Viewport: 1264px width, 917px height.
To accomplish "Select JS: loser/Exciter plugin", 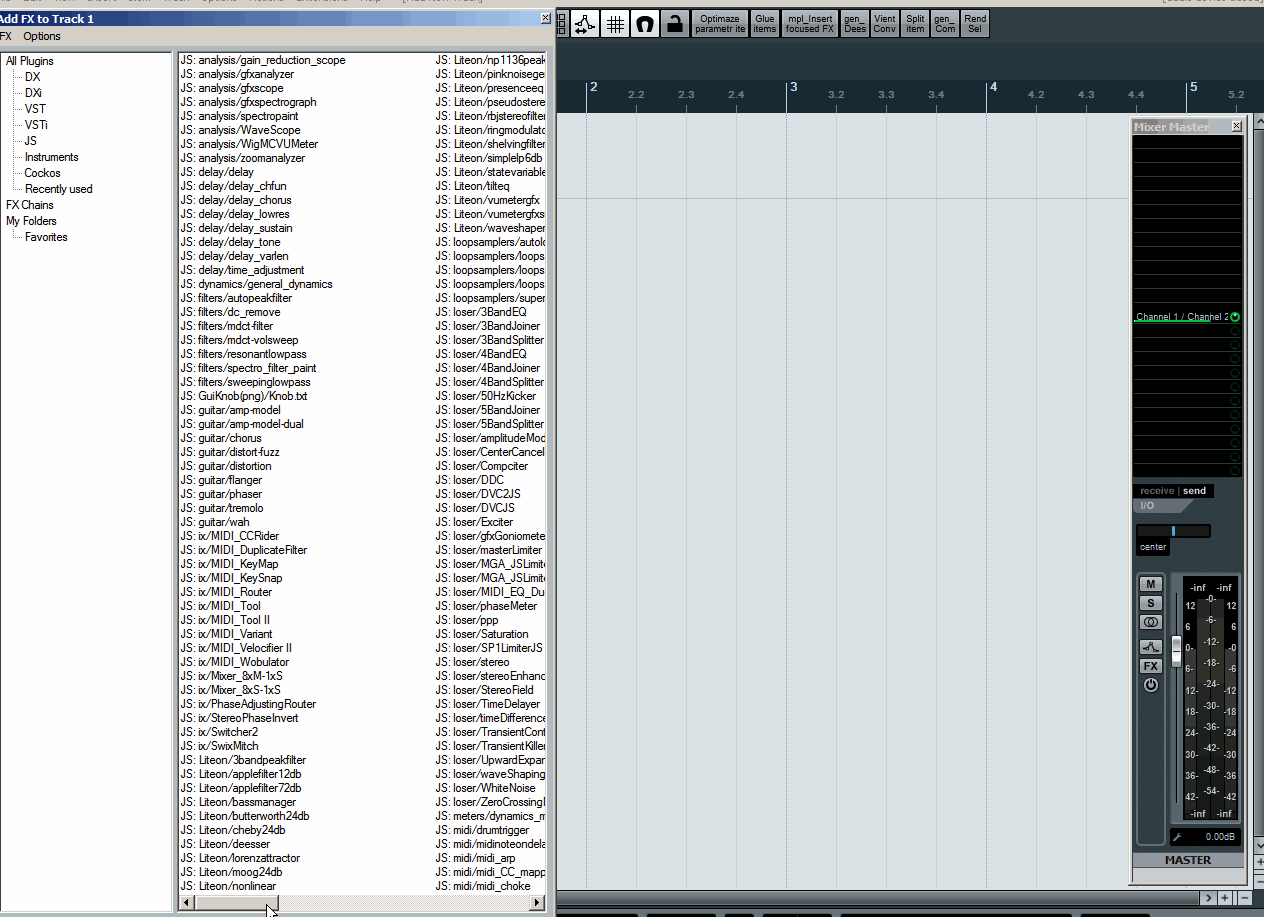I will pyautogui.click(x=475, y=522).
